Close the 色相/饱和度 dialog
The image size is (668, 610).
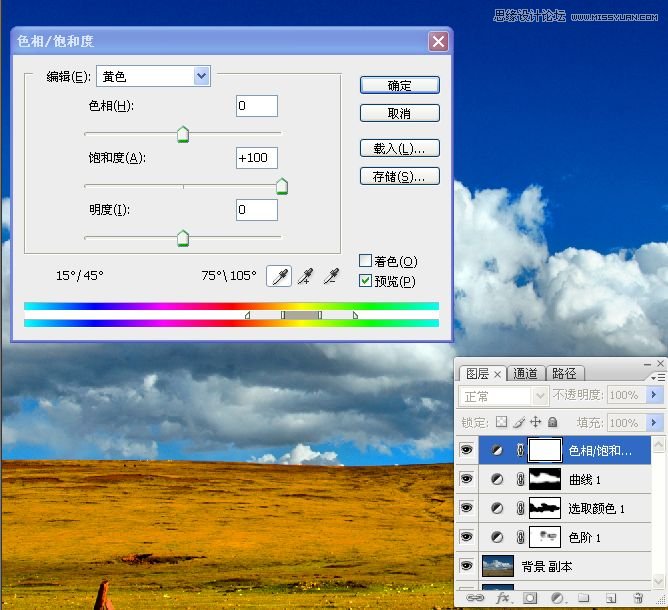coord(438,41)
